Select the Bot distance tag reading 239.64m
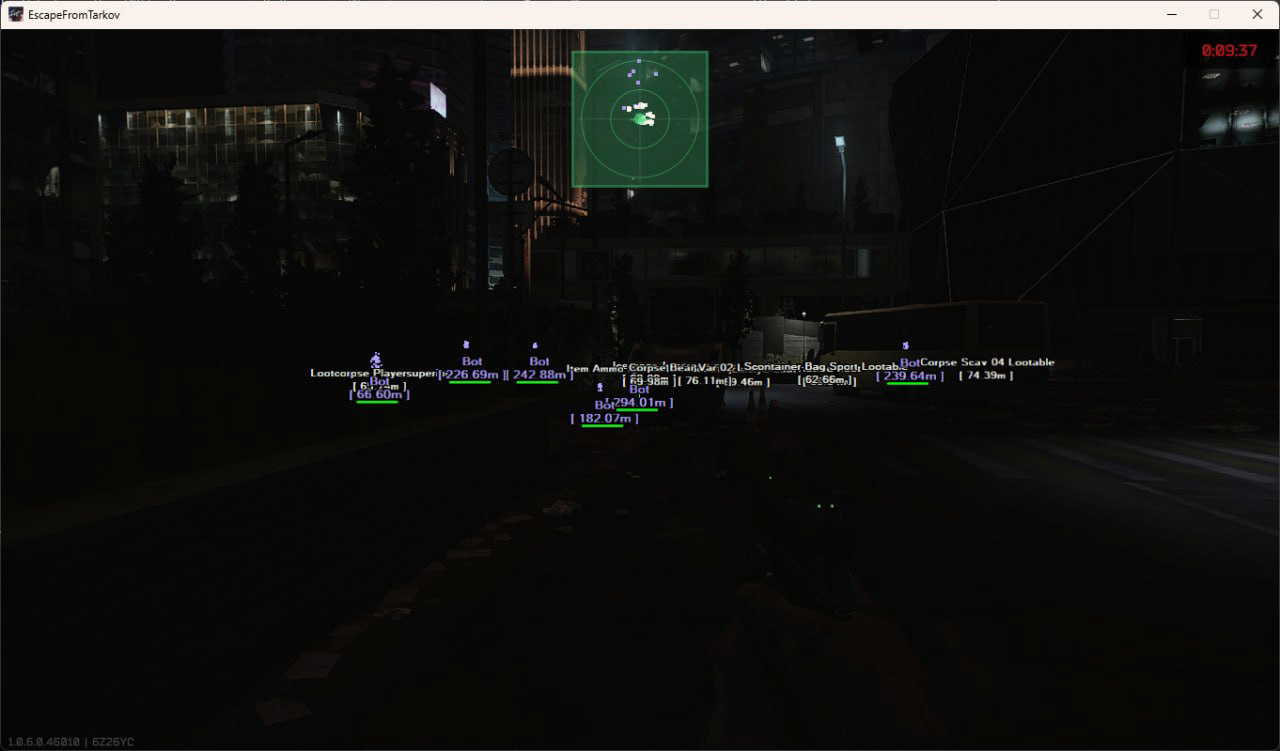The width and height of the screenshot is (1280, 751). (910, 376)
